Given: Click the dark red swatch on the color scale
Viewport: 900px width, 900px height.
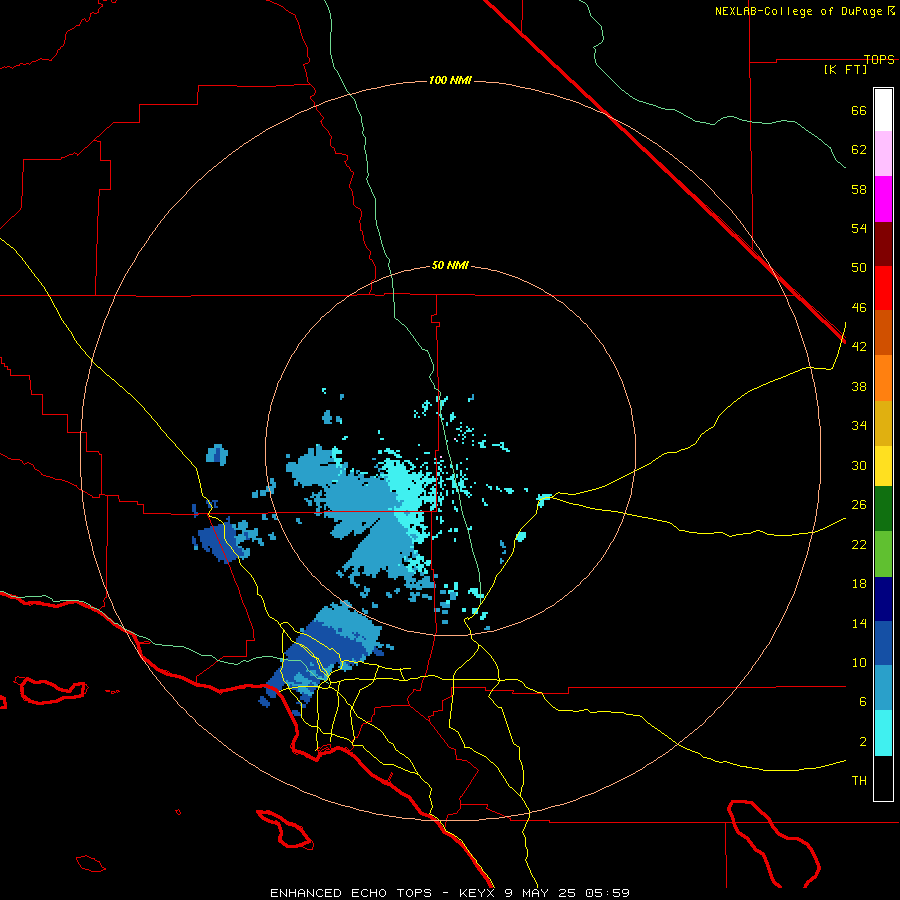Looking at the screenshot, I should pos(883,244).
